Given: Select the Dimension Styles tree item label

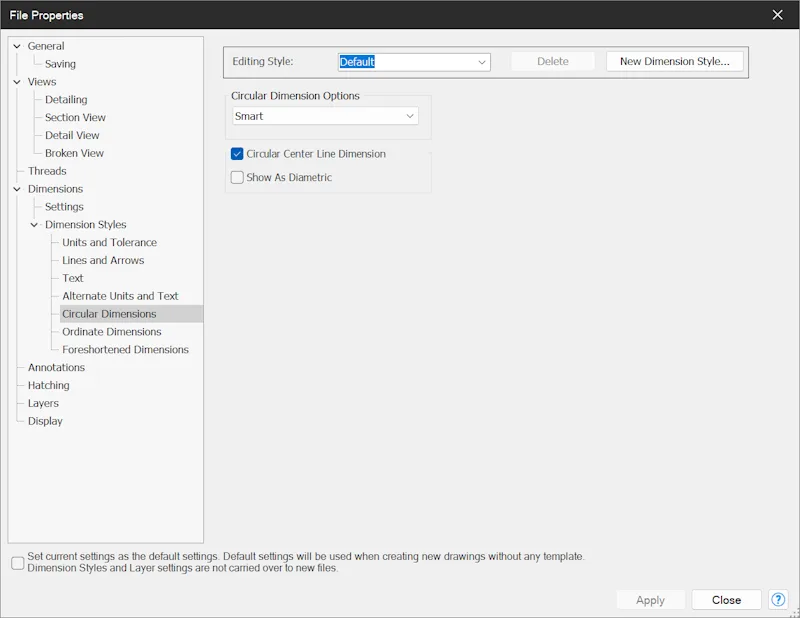Looking at the screenshot, I should pos(85,225).
